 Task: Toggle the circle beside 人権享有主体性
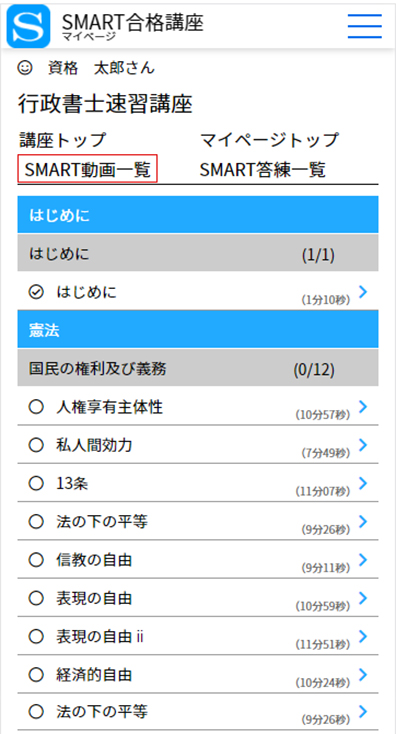tap(36, 408)
